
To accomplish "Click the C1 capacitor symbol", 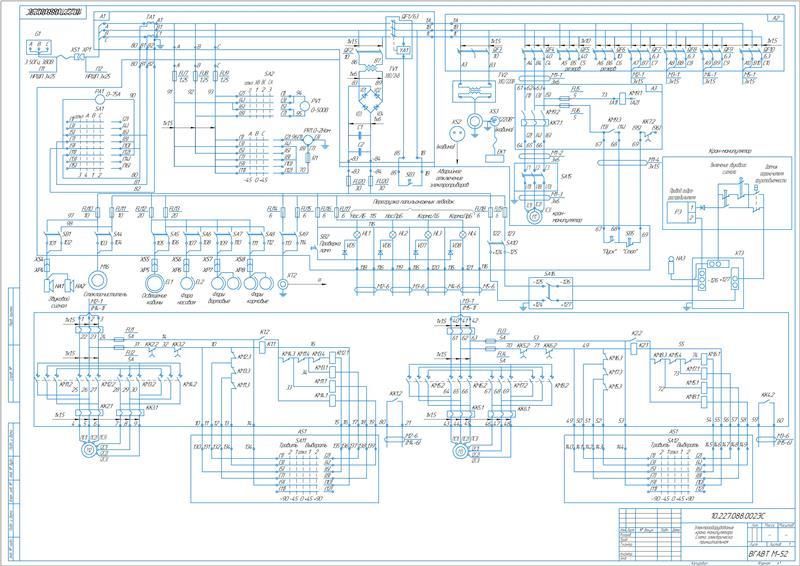I will [x=360, y=135].
